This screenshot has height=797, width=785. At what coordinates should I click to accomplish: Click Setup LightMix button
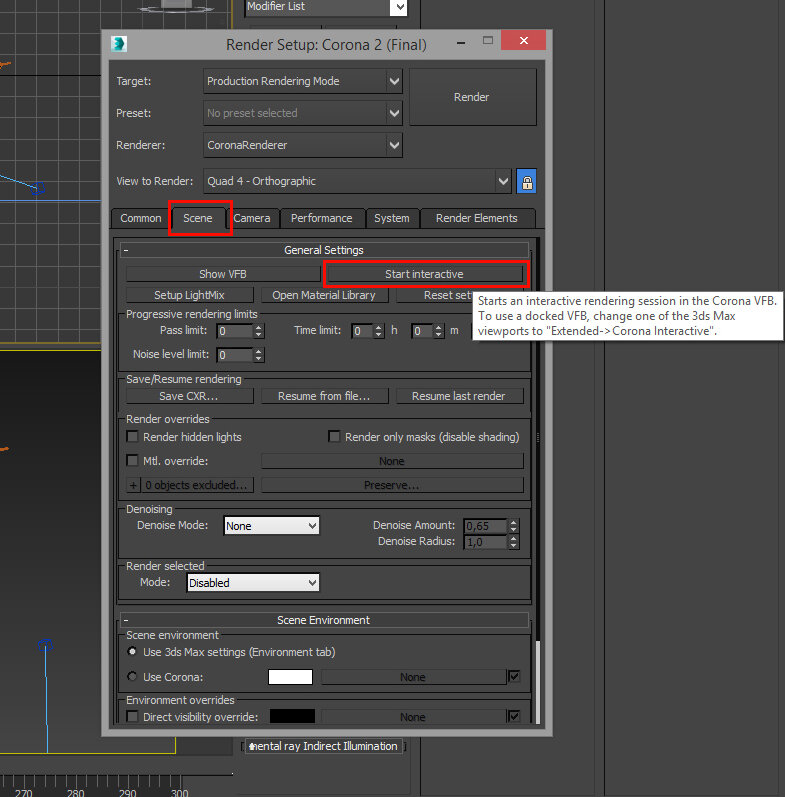(189, 295)
